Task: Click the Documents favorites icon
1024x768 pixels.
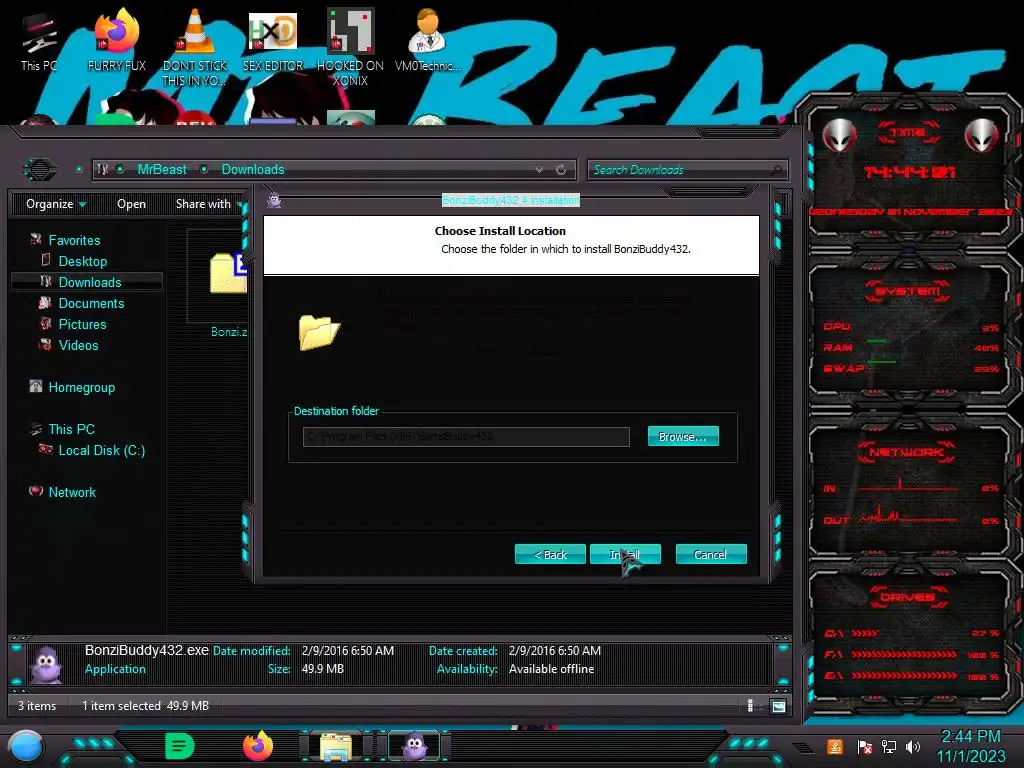Action: click(x=45, y=302)
